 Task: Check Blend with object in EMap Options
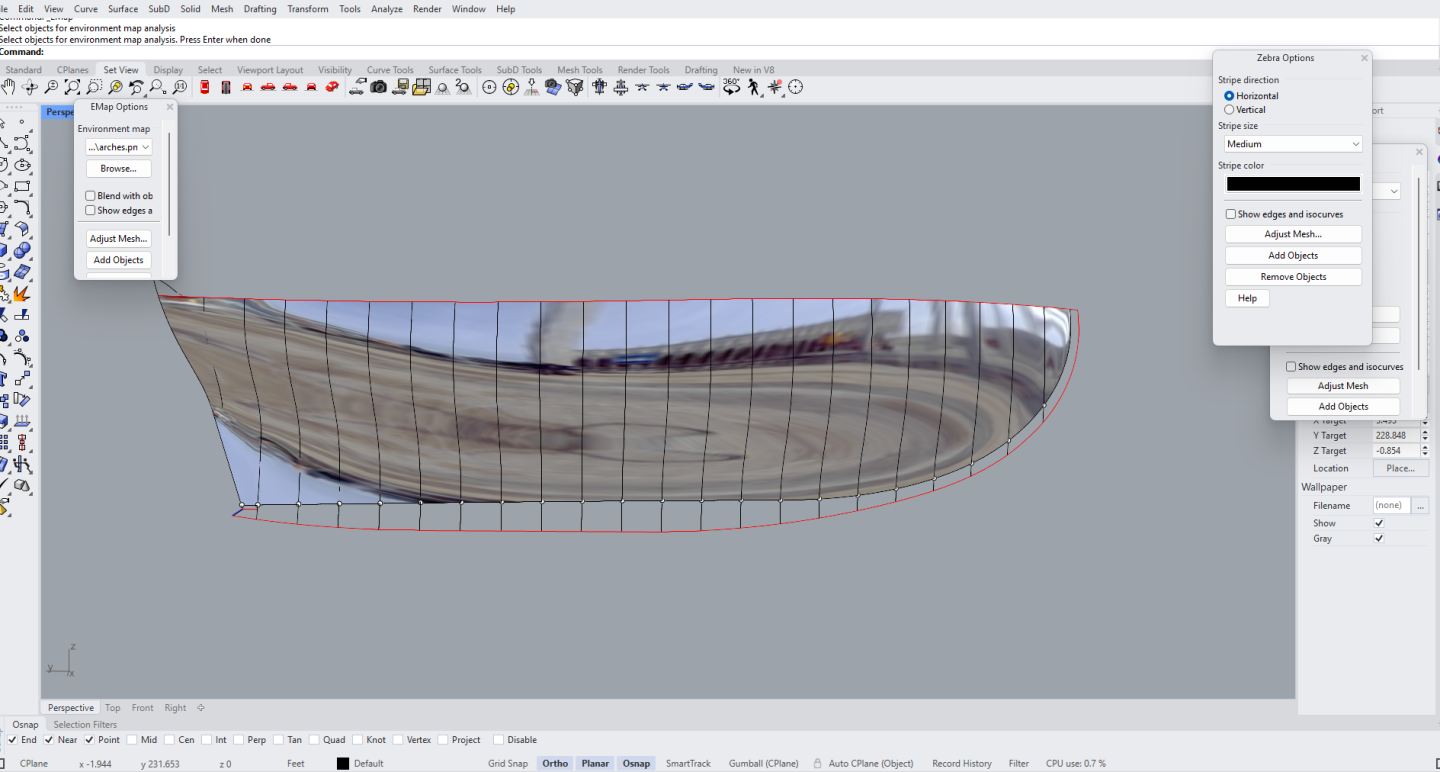tap(90, 196)
